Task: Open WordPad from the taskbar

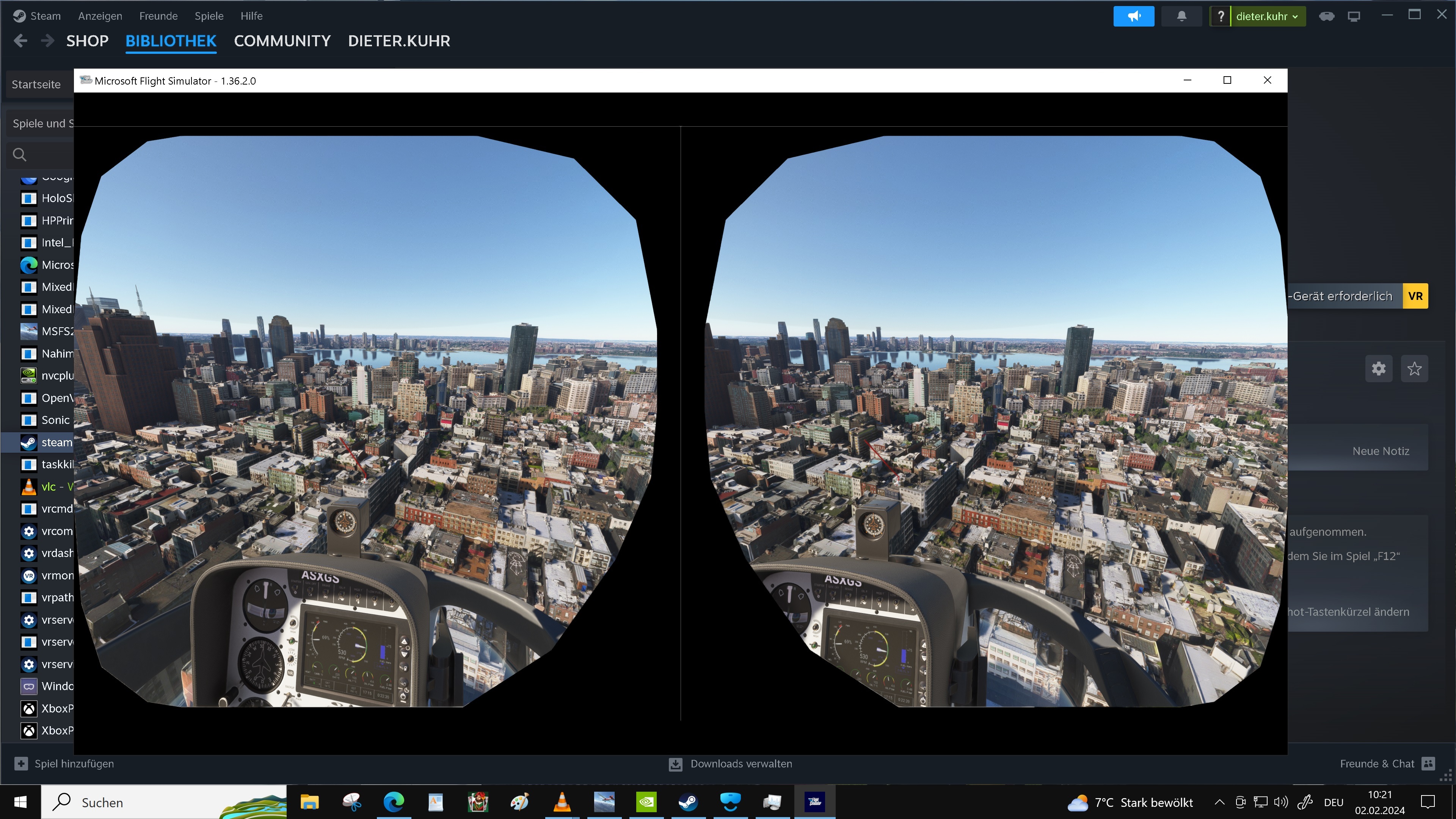Action: pos(435,802)
